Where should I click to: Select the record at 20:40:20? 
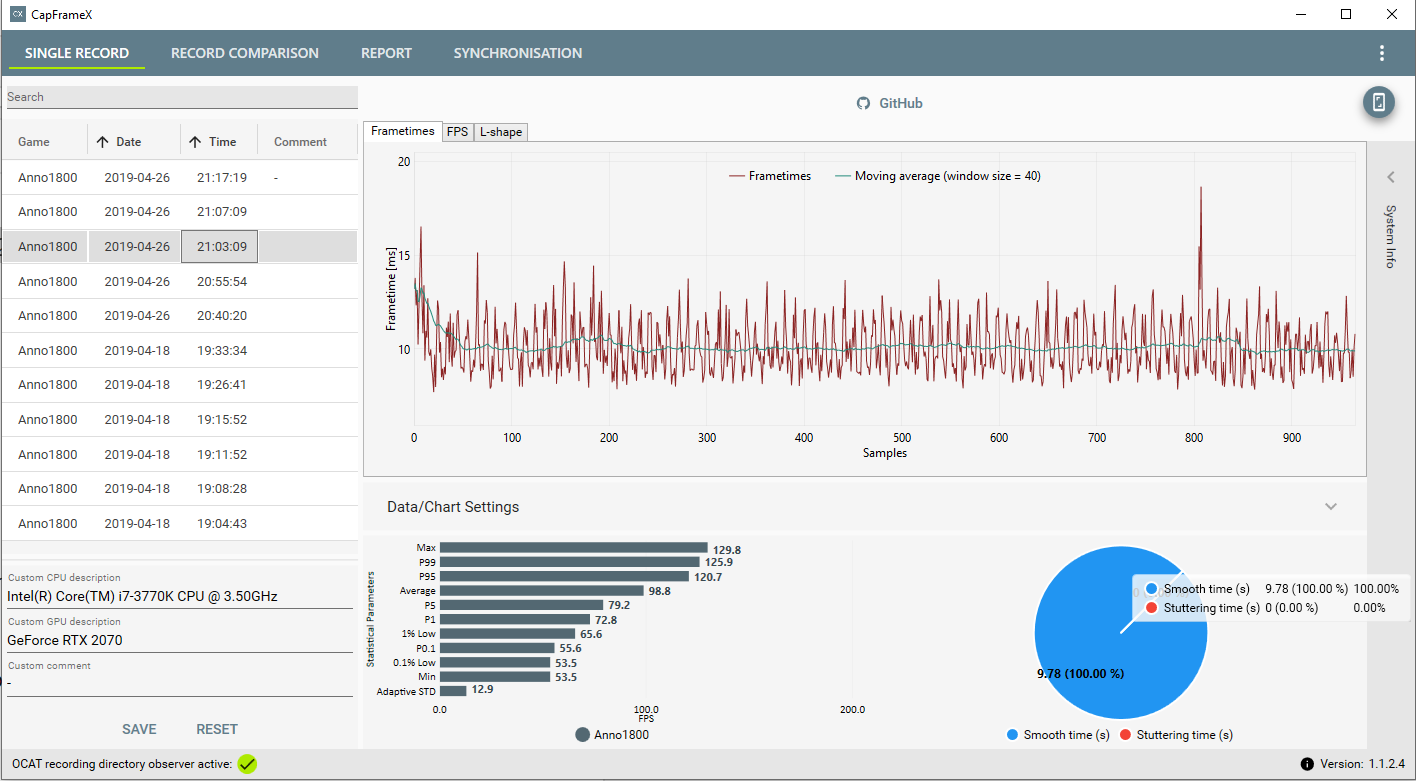pyautogui.click(x=180, y=315)
